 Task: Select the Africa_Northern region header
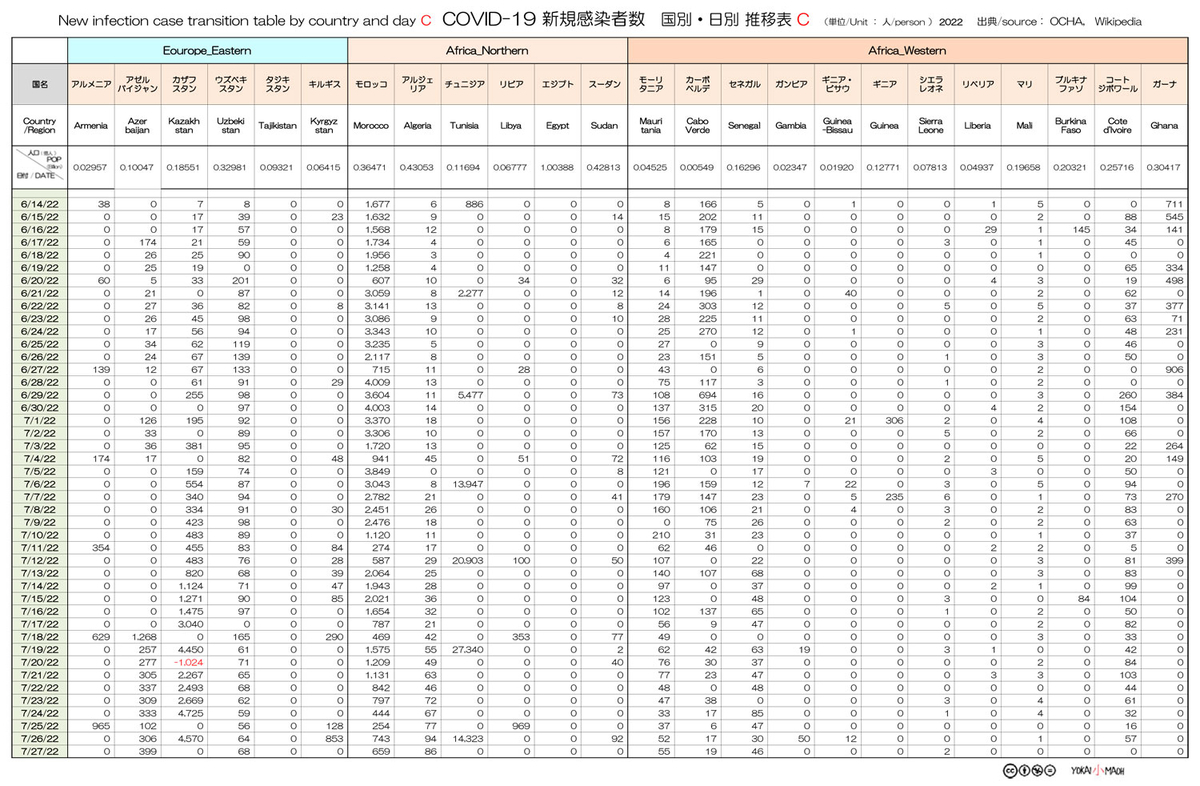point(486,49)
